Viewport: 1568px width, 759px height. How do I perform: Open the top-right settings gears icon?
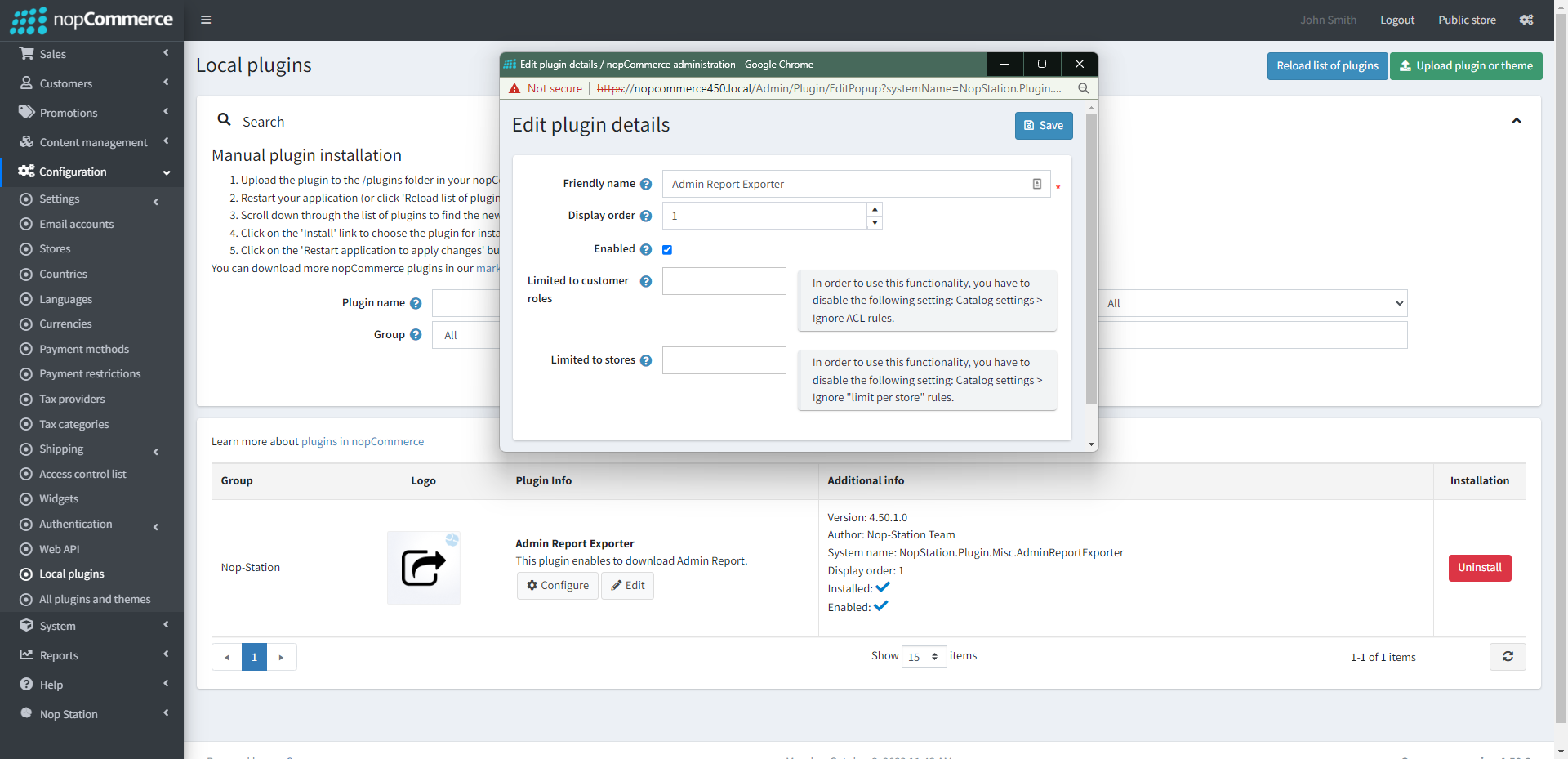pyautogui.click(x=1526, y=20)
